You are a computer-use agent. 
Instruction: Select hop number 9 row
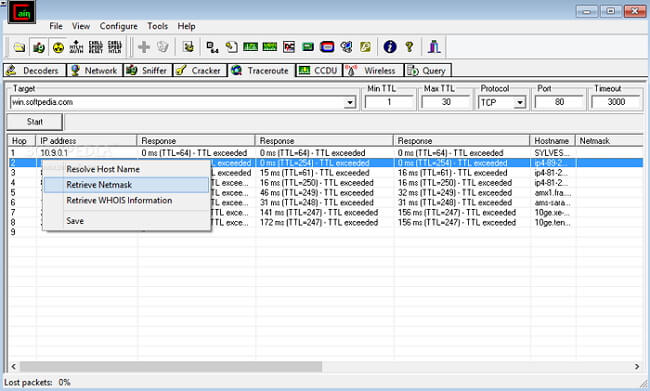point(13,232)
